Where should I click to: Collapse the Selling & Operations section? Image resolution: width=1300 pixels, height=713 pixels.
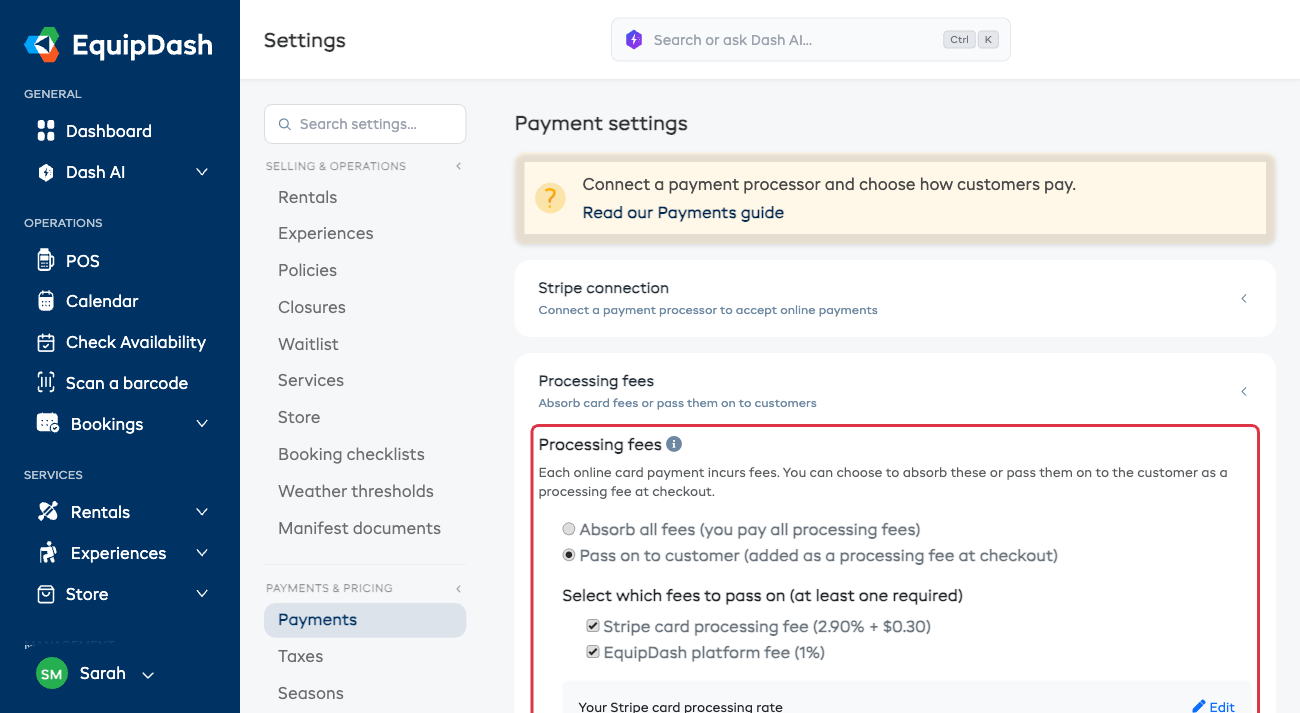click(x=458, y=166)
